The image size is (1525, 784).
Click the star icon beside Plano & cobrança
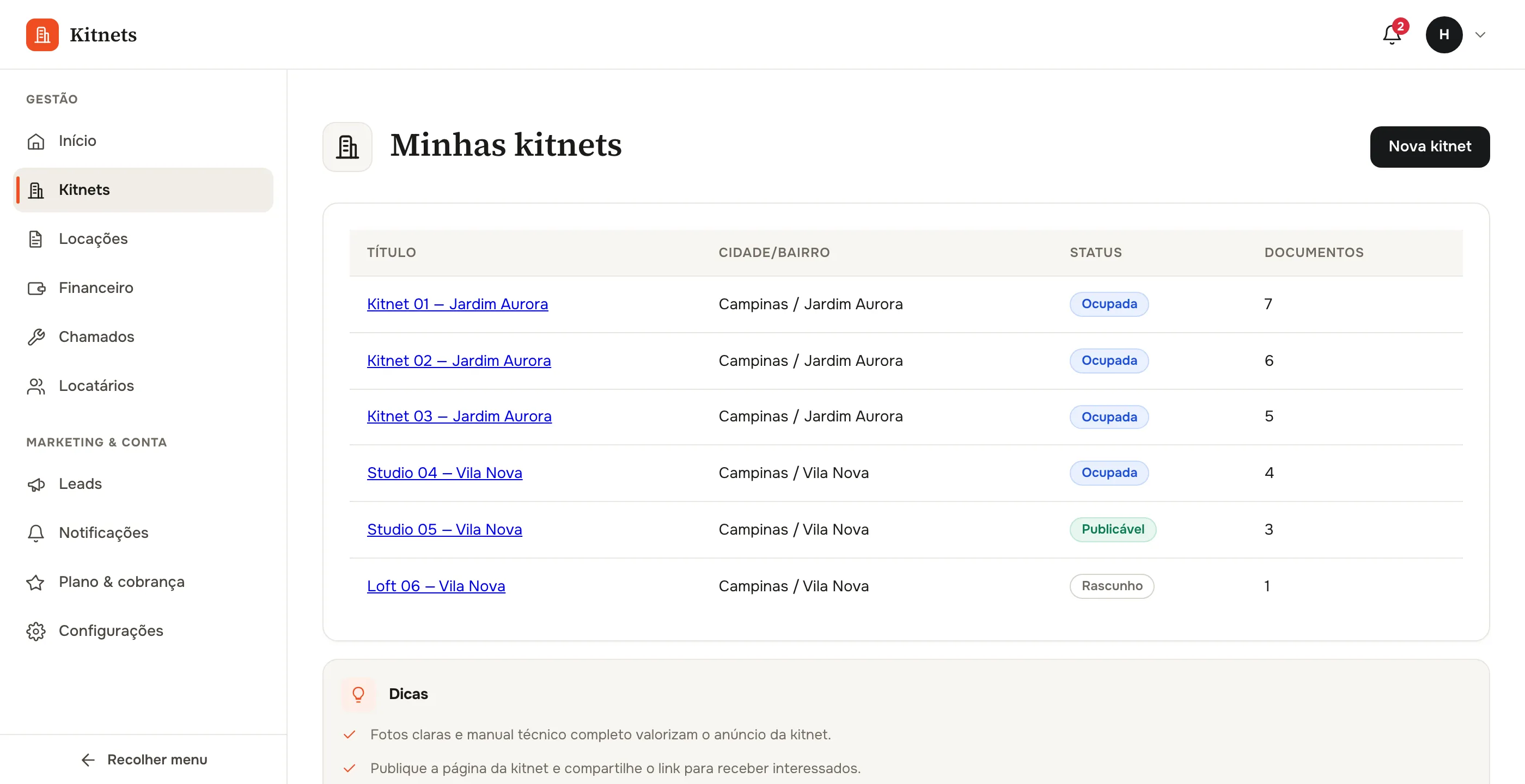click(x=36, y=582)
